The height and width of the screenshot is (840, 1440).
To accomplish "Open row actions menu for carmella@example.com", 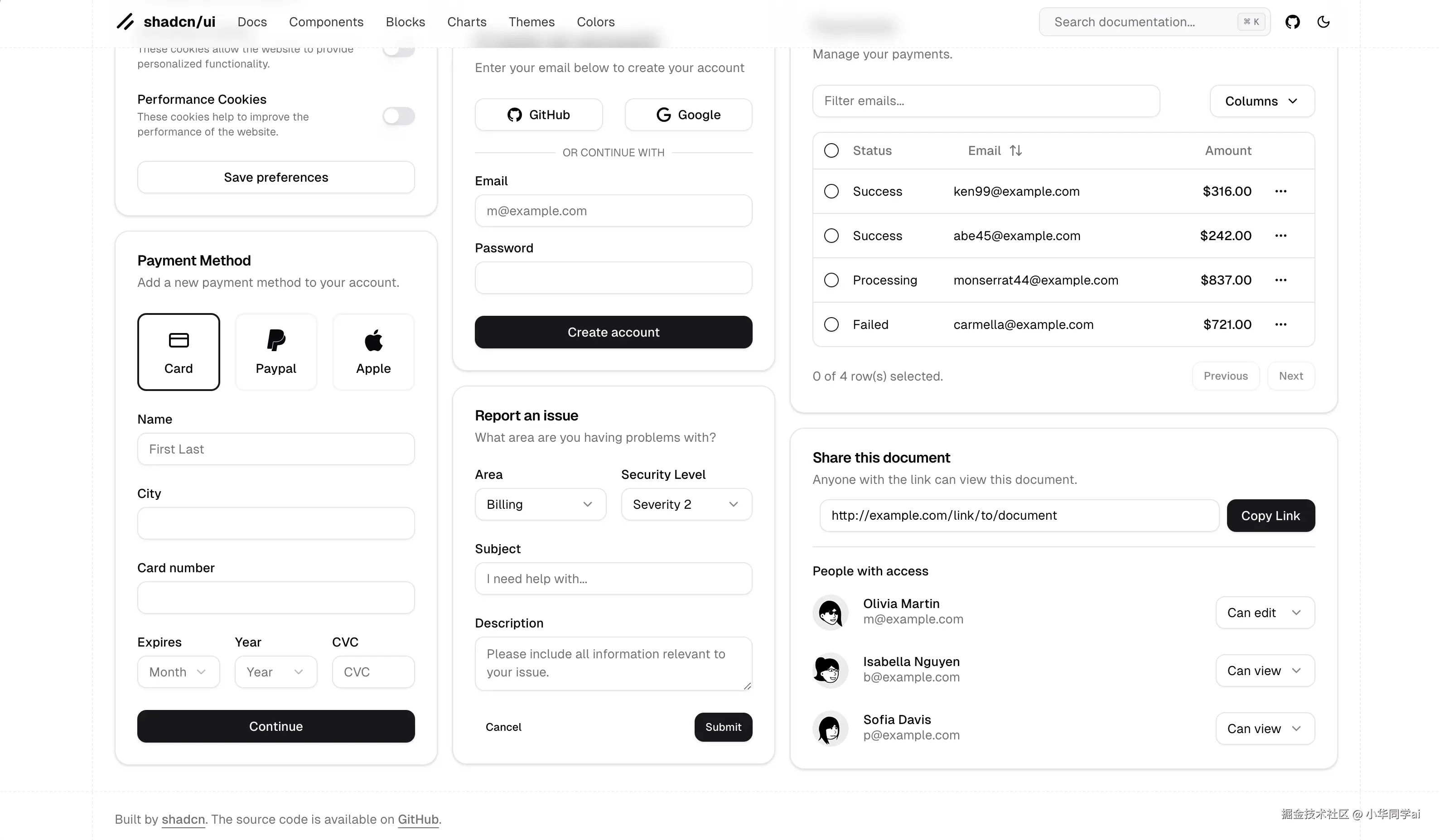I will pyautogui.click(x=1281, y=324).
